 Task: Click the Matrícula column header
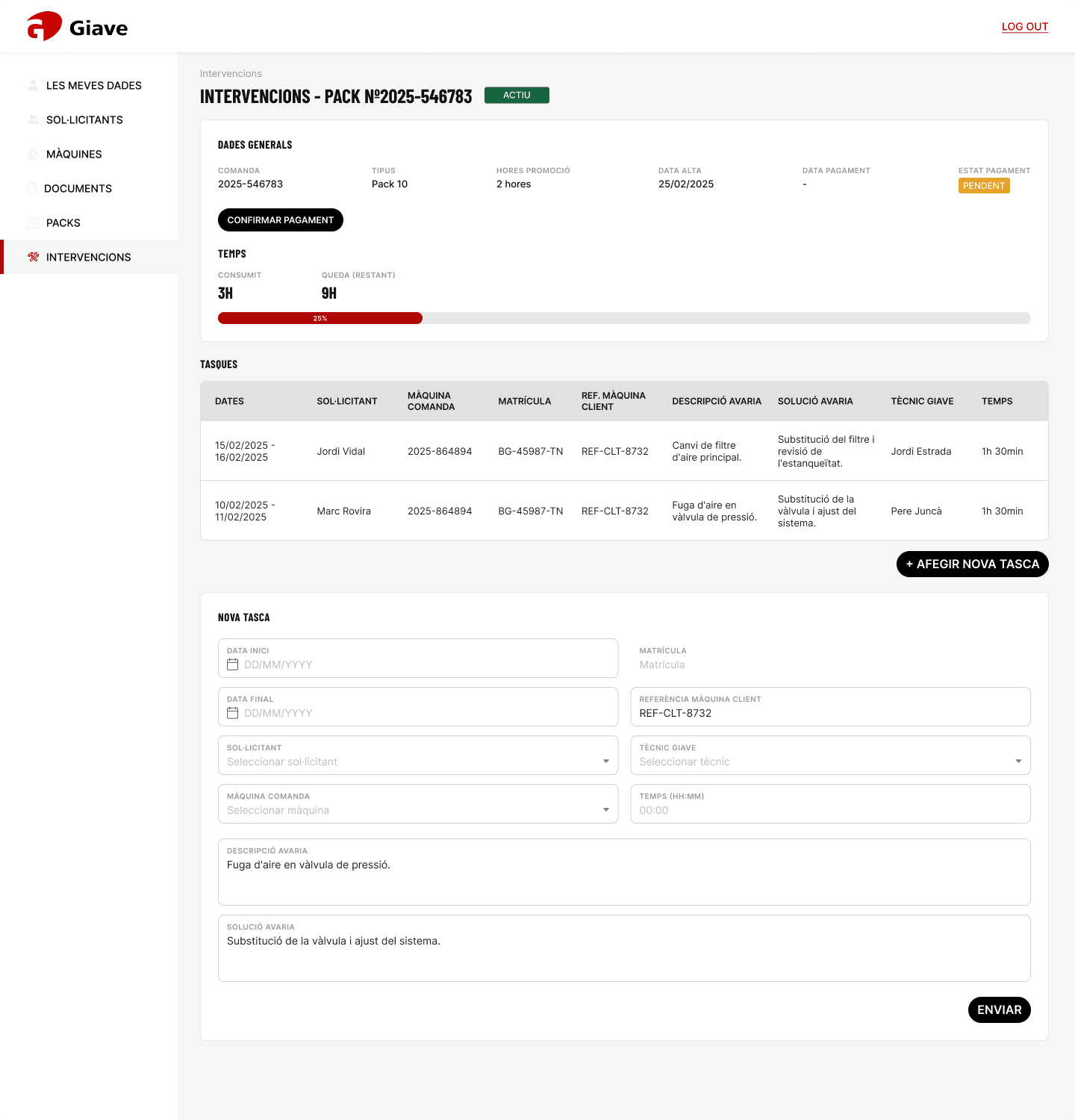pos(525,401)
